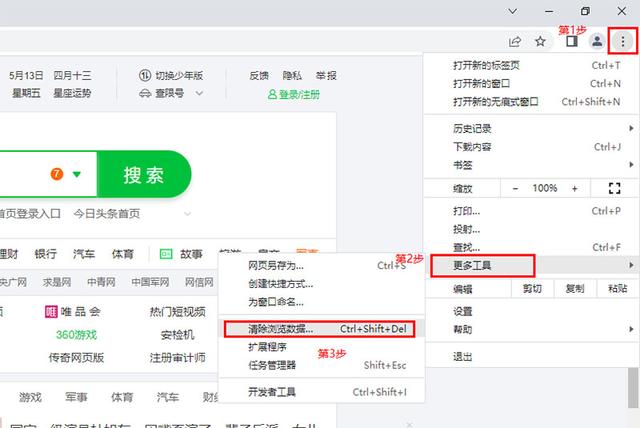Click the green 故事 icon

point(165,254)
